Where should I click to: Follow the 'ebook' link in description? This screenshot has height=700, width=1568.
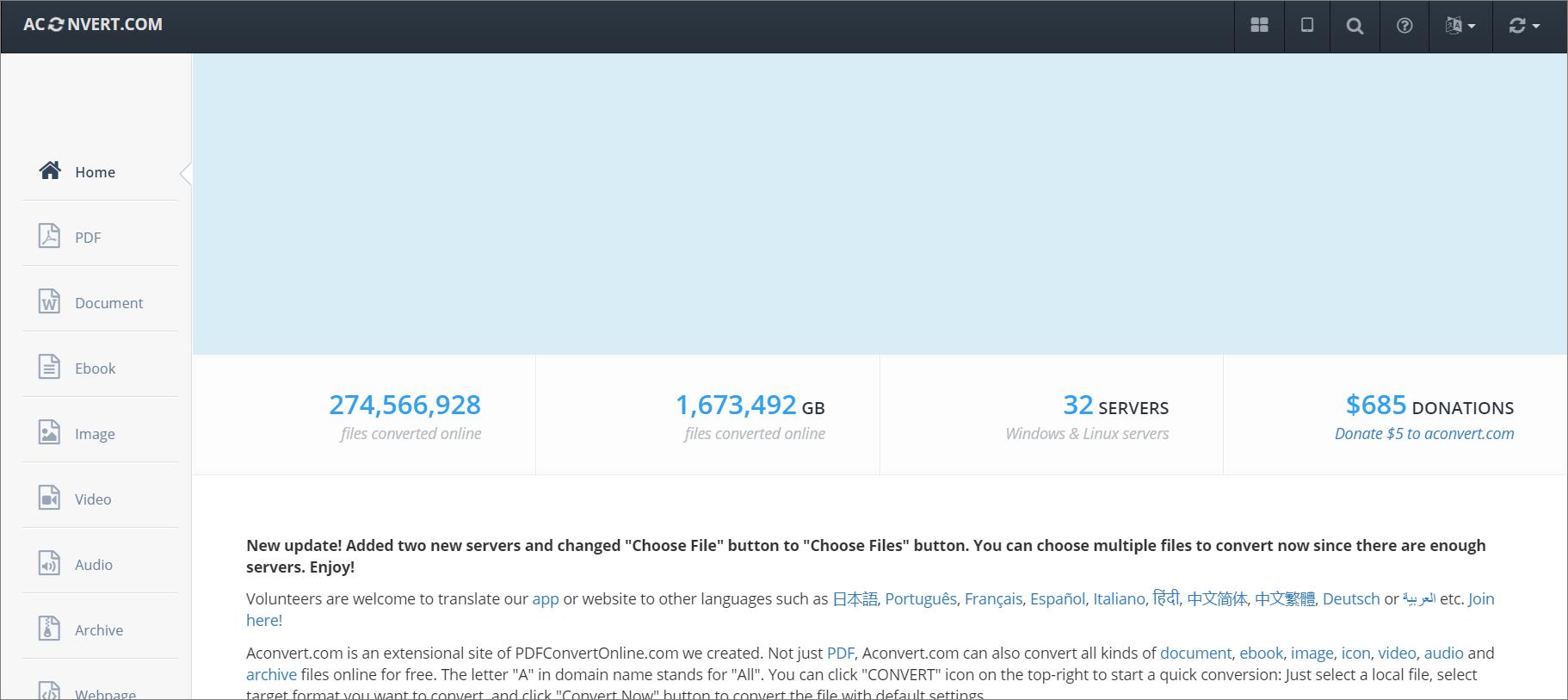tap(1262, 654)
